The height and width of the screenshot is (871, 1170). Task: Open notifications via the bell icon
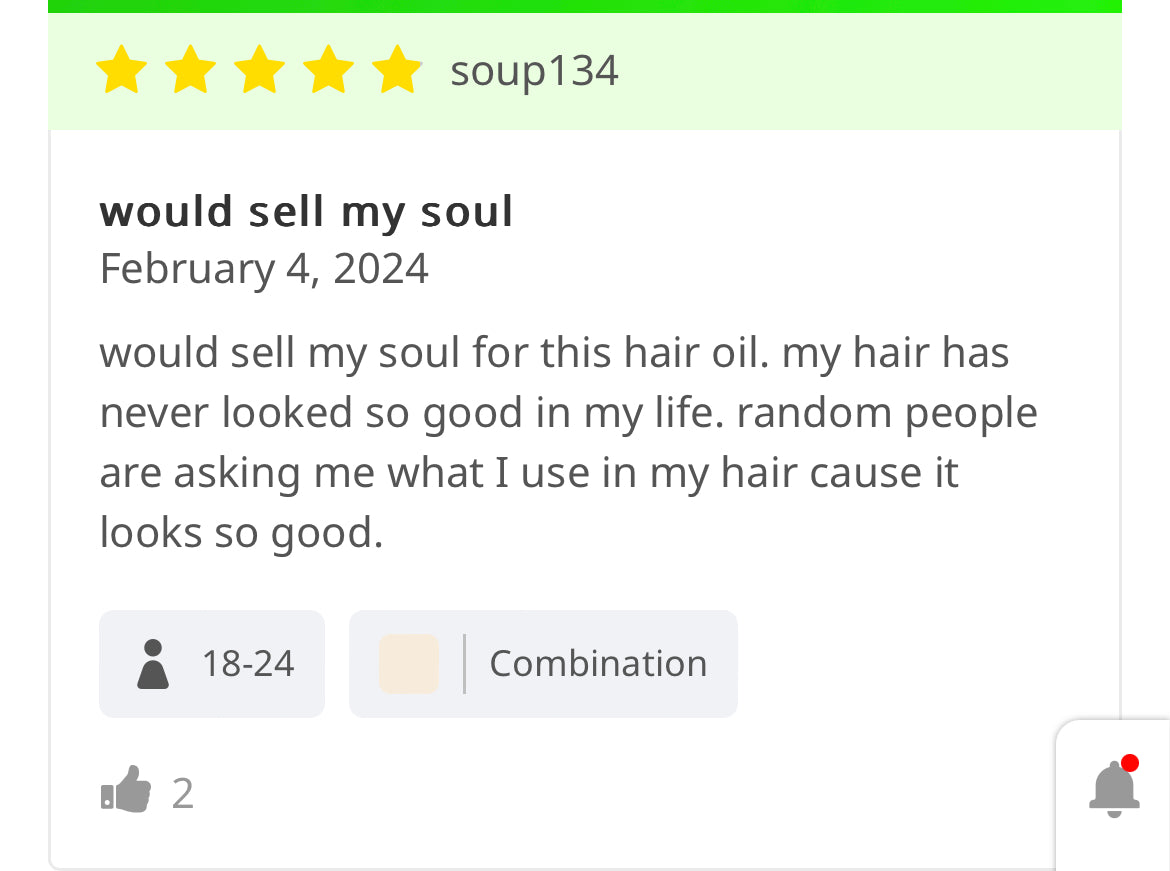click(x=1113, y=790)
